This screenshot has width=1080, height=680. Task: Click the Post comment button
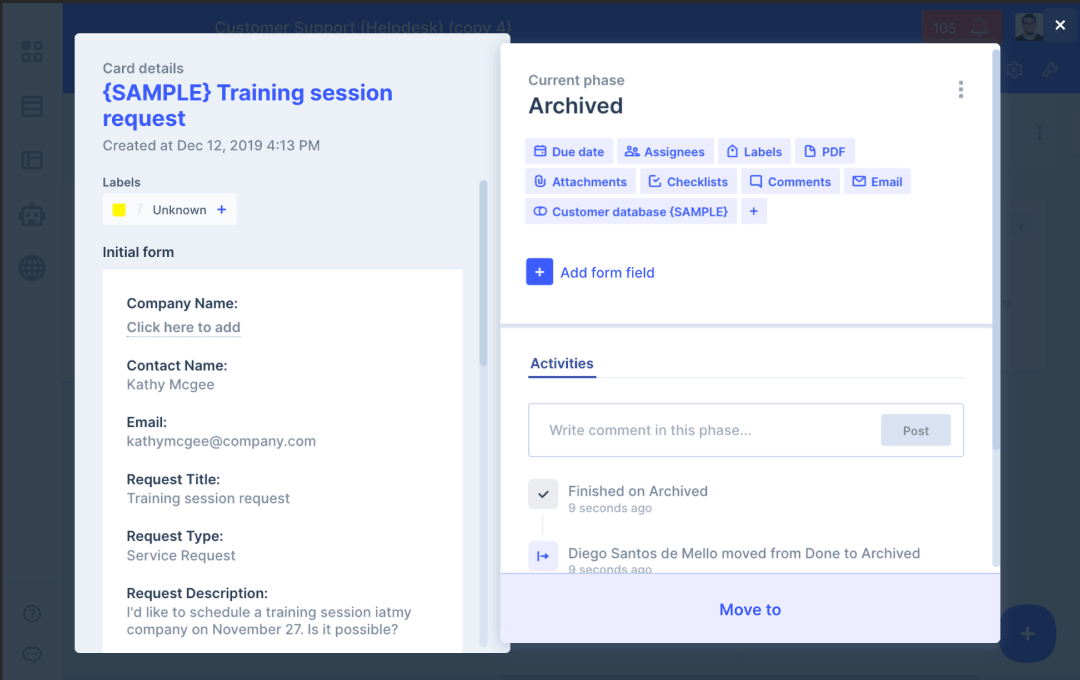915,431
